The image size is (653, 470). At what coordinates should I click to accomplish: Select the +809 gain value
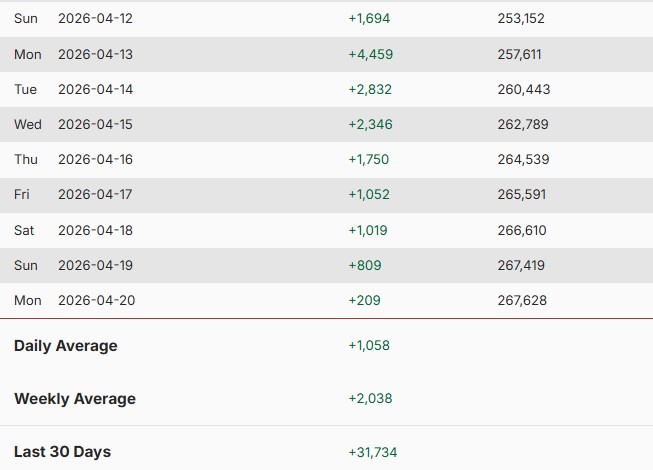[365, 265]
